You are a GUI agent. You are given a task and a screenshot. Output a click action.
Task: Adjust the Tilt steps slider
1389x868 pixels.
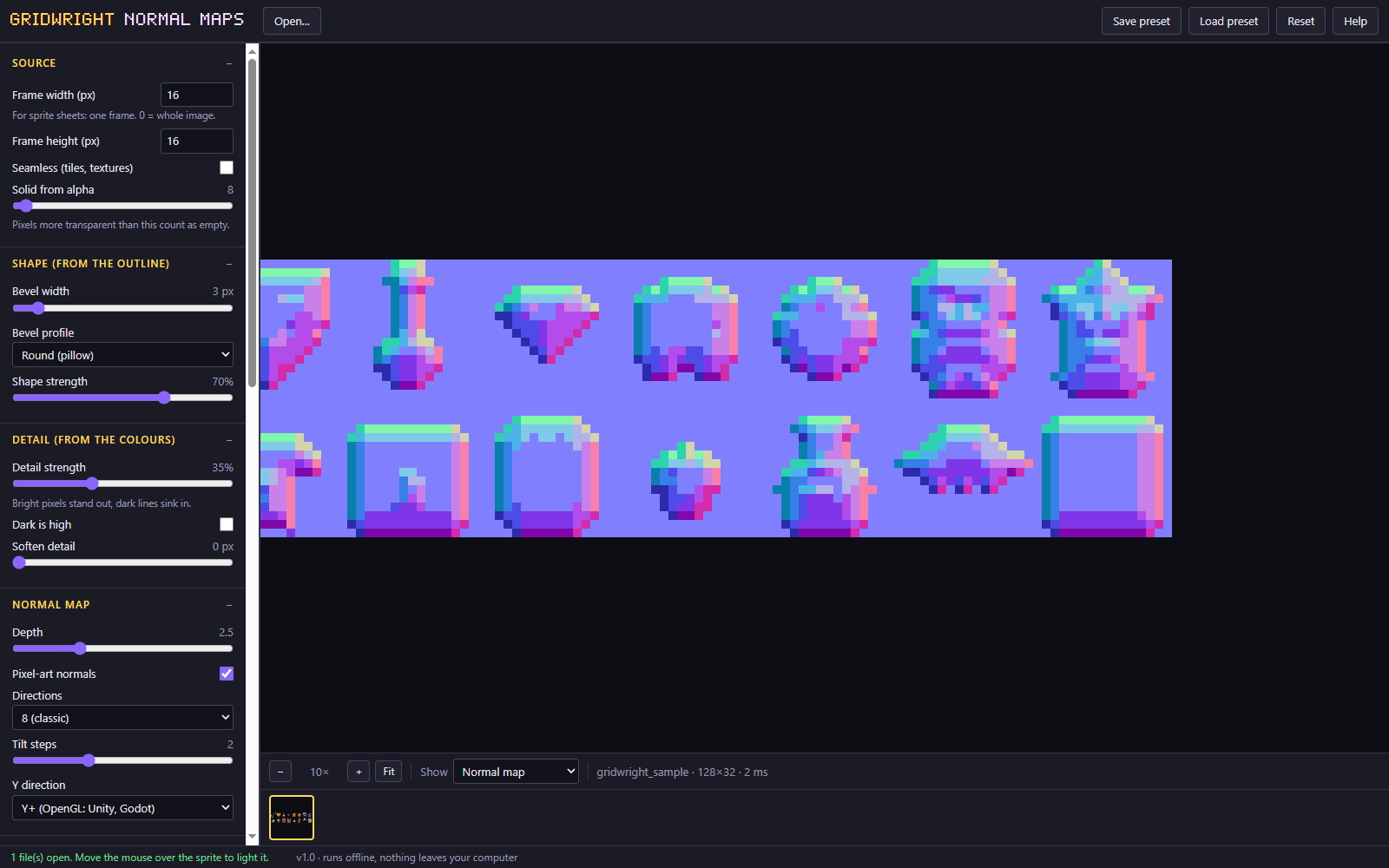click(122, 760)
